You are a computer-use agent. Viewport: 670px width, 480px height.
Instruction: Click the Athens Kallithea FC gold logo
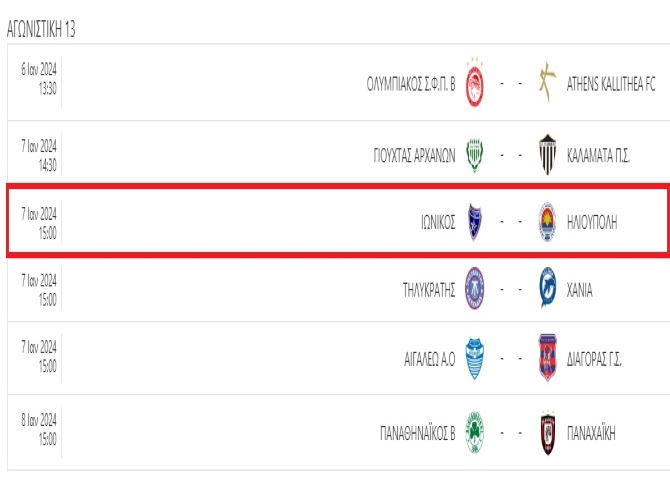[x=547, y=82]
